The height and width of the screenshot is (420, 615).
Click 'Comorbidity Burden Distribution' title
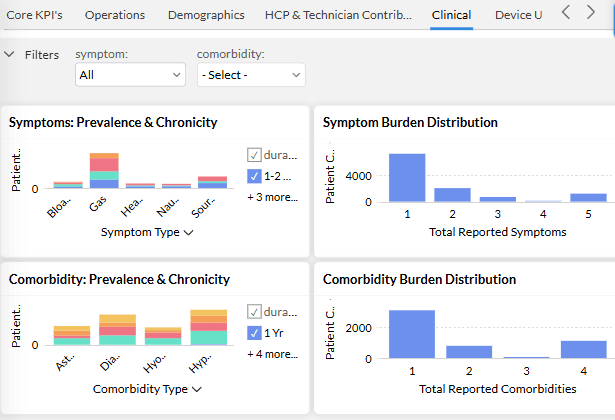click(x=419, y=279)
